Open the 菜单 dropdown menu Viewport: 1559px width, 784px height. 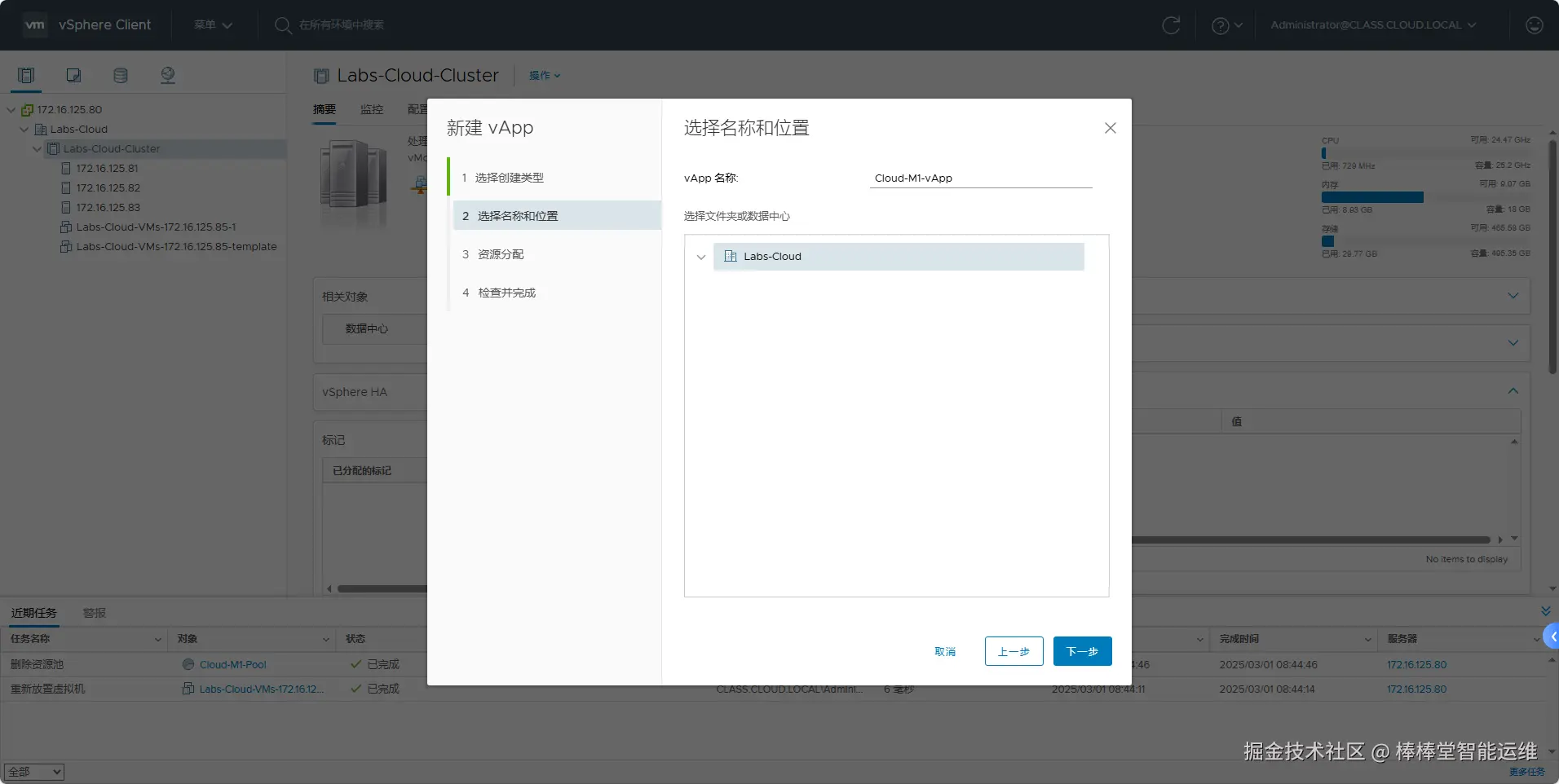(x=213, y=25)
